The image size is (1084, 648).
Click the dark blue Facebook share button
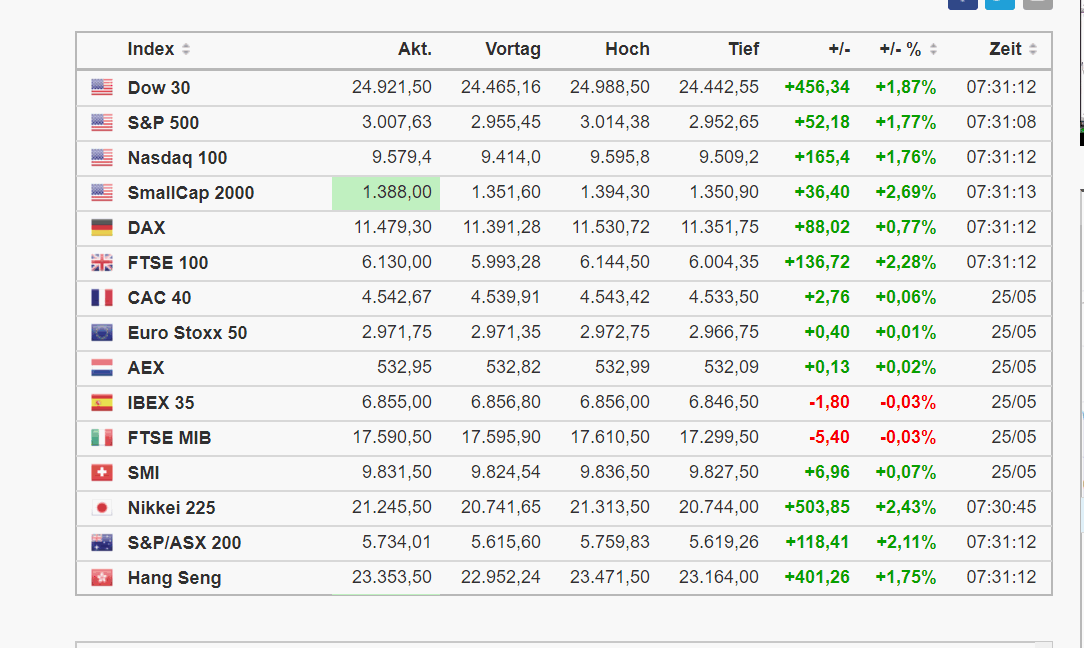(962, 3)
